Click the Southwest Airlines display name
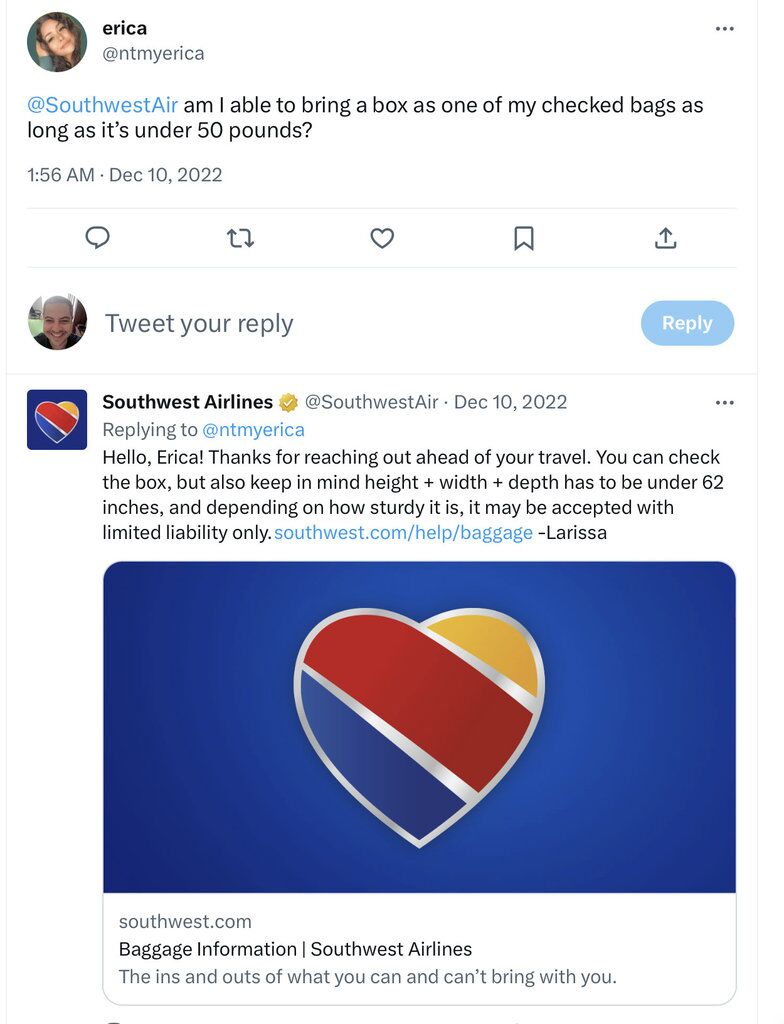The image size is (784, 1024). coord(187,402)
